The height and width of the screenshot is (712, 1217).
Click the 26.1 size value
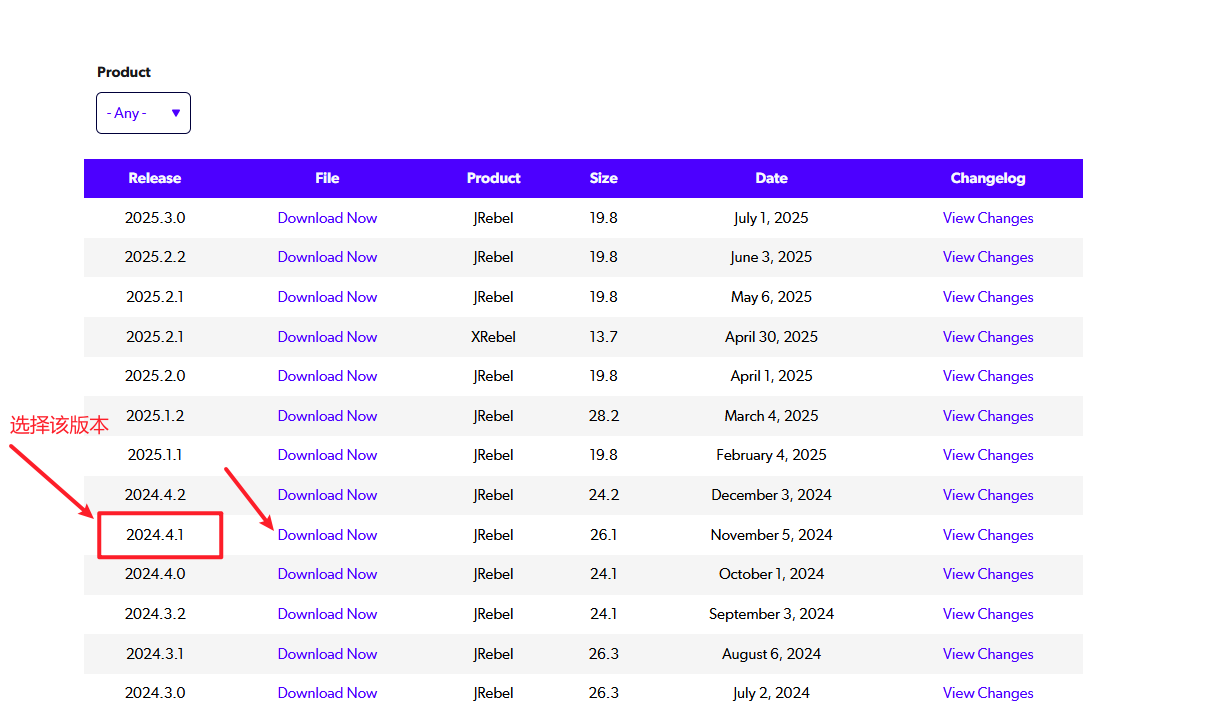tap(604, 535)
